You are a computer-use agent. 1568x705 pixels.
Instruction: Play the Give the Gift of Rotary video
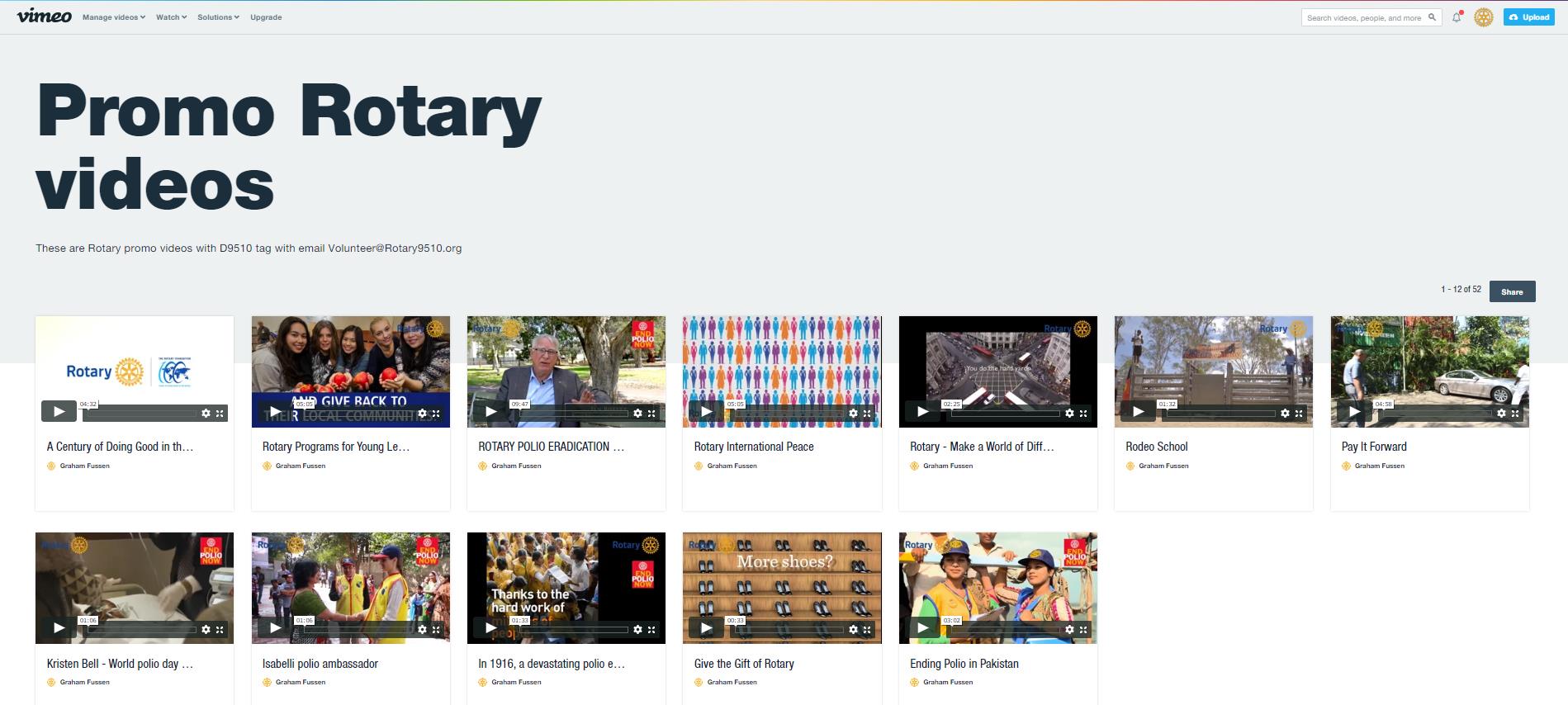coord(706,628)
